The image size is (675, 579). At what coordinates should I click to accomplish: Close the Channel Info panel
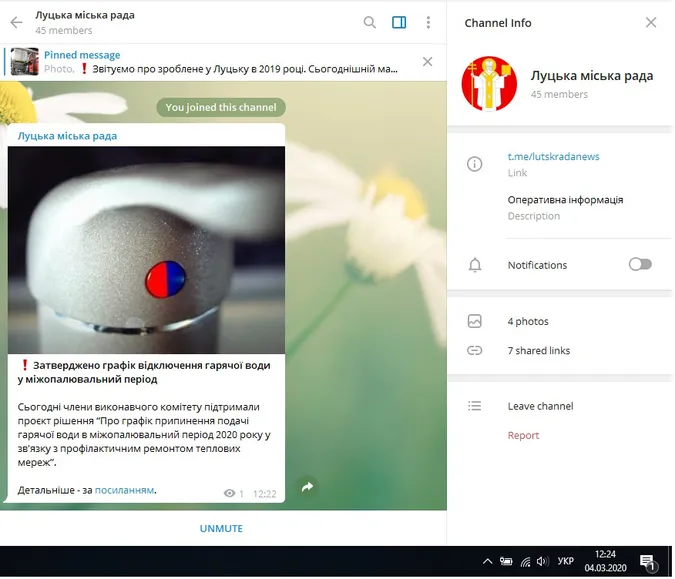(651, 22)
